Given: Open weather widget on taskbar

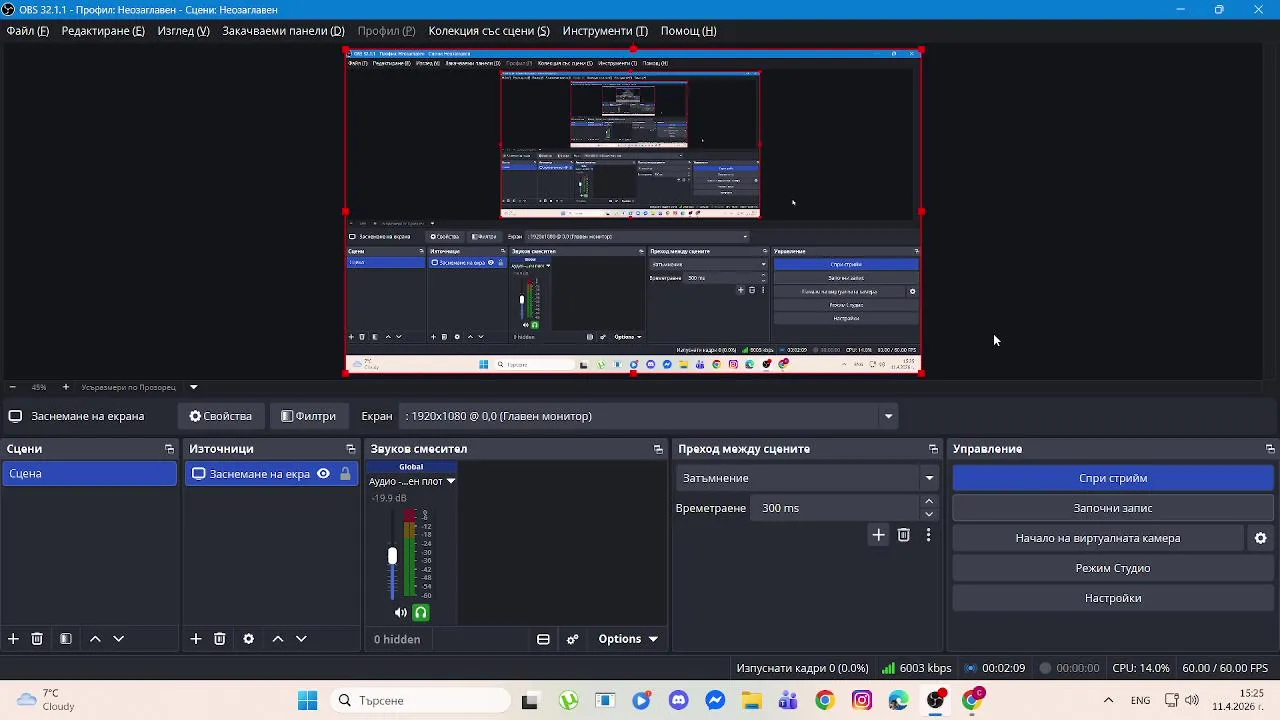Looking at the screenshot, I should click(46, 700).
